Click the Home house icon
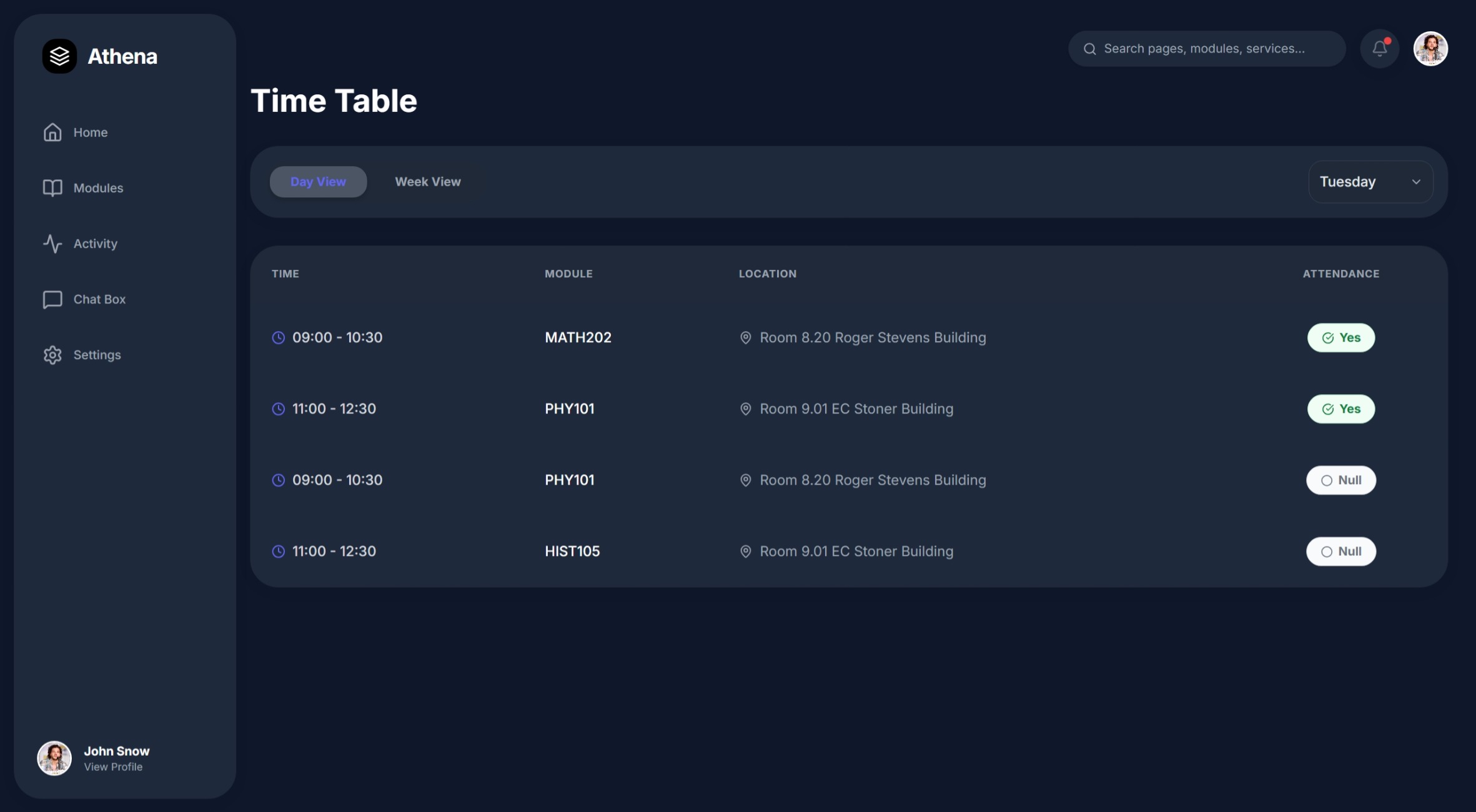 coord(52,132)
